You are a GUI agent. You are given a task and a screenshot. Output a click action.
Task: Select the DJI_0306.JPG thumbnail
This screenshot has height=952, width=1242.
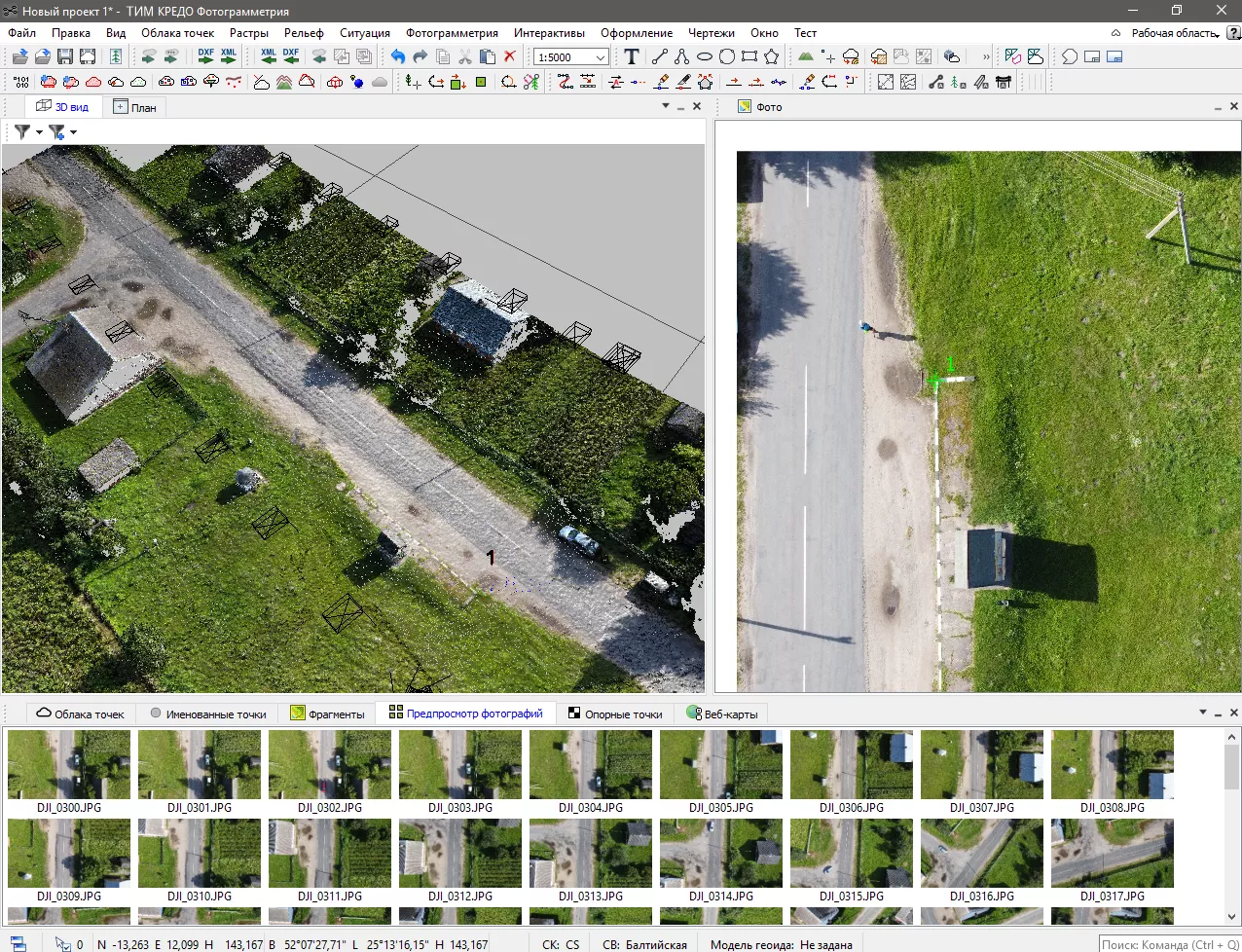tap(851, 766)
